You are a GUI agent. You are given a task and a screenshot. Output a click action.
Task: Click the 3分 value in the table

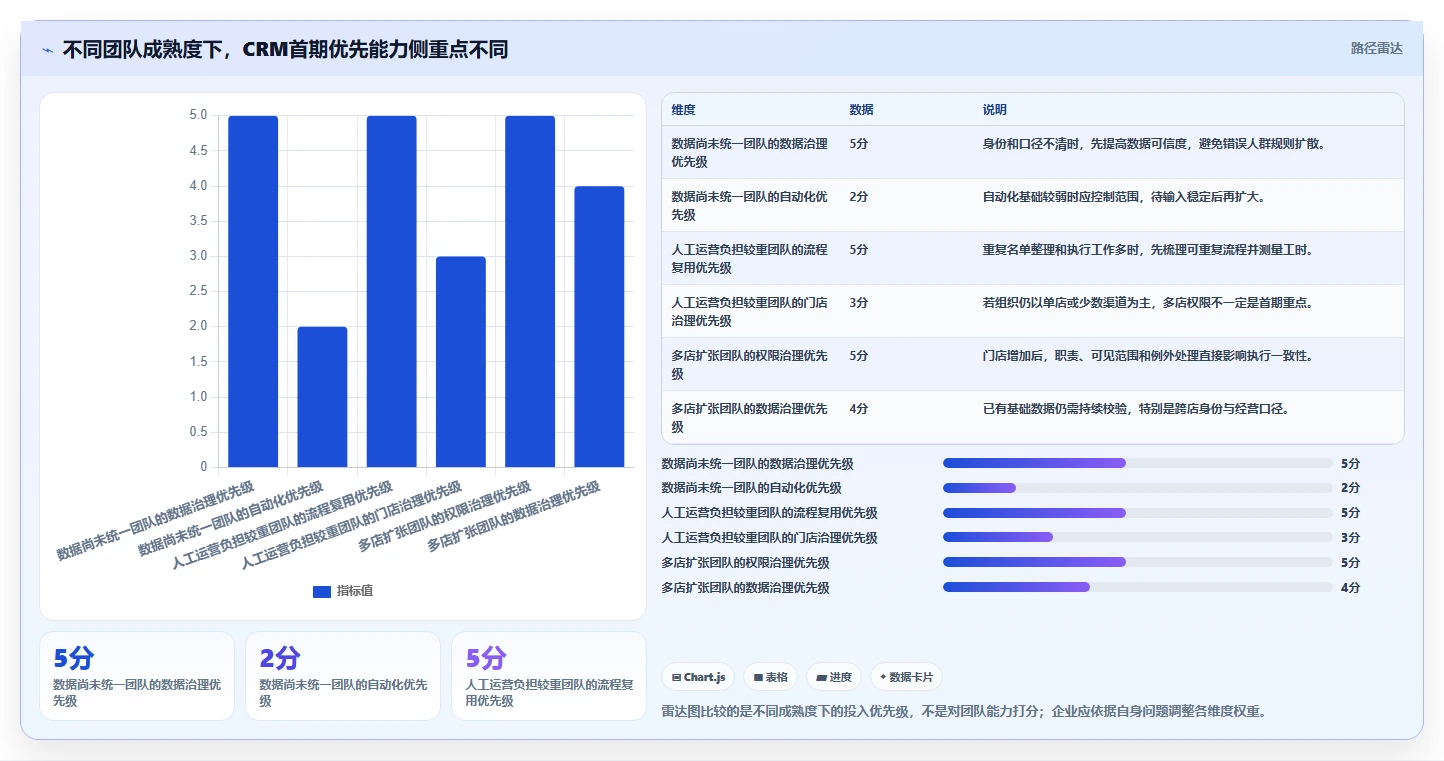point(858,302)
